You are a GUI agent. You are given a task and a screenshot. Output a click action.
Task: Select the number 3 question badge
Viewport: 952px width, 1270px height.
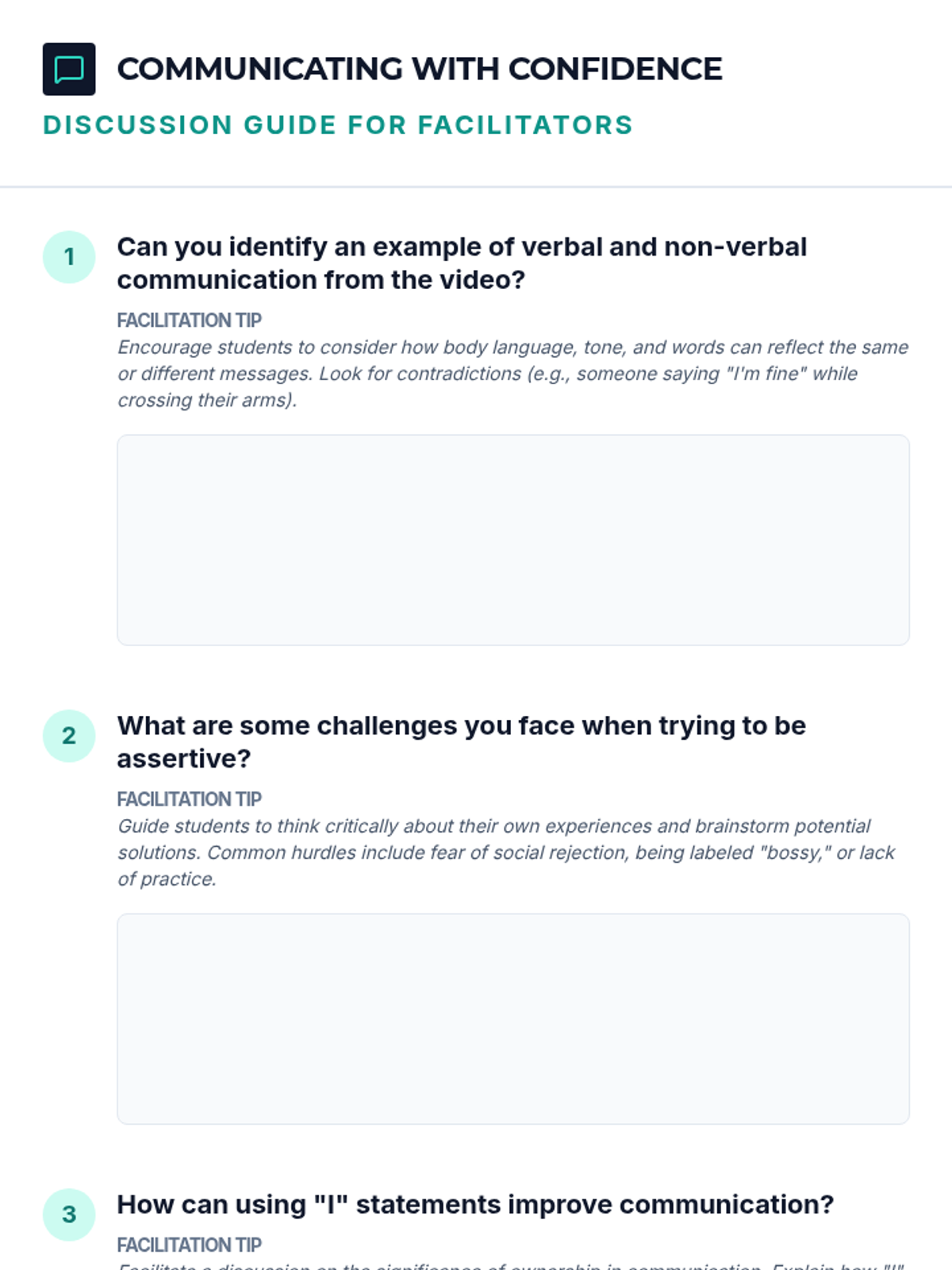tap(69, 1214)
